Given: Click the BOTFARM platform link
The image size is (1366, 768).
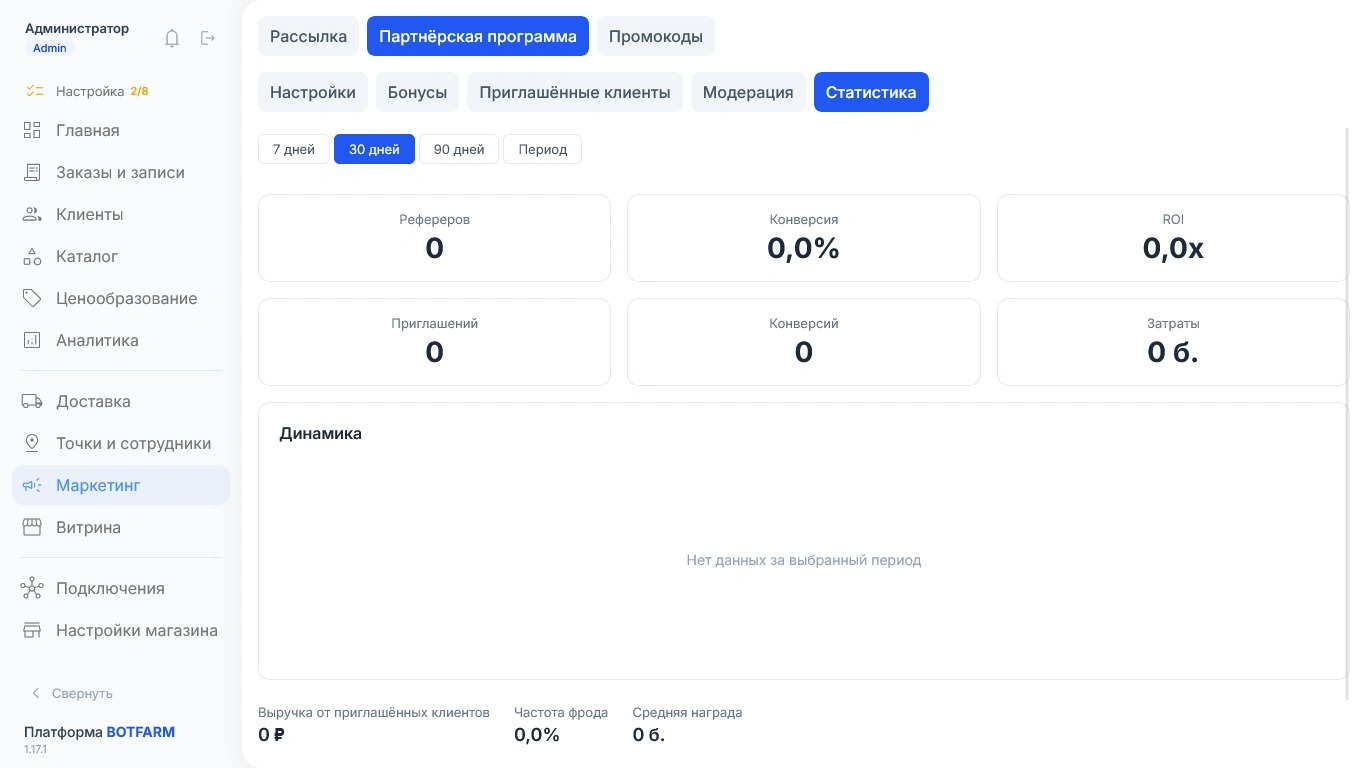Looking at the screenshot, I should coord(141,732).
